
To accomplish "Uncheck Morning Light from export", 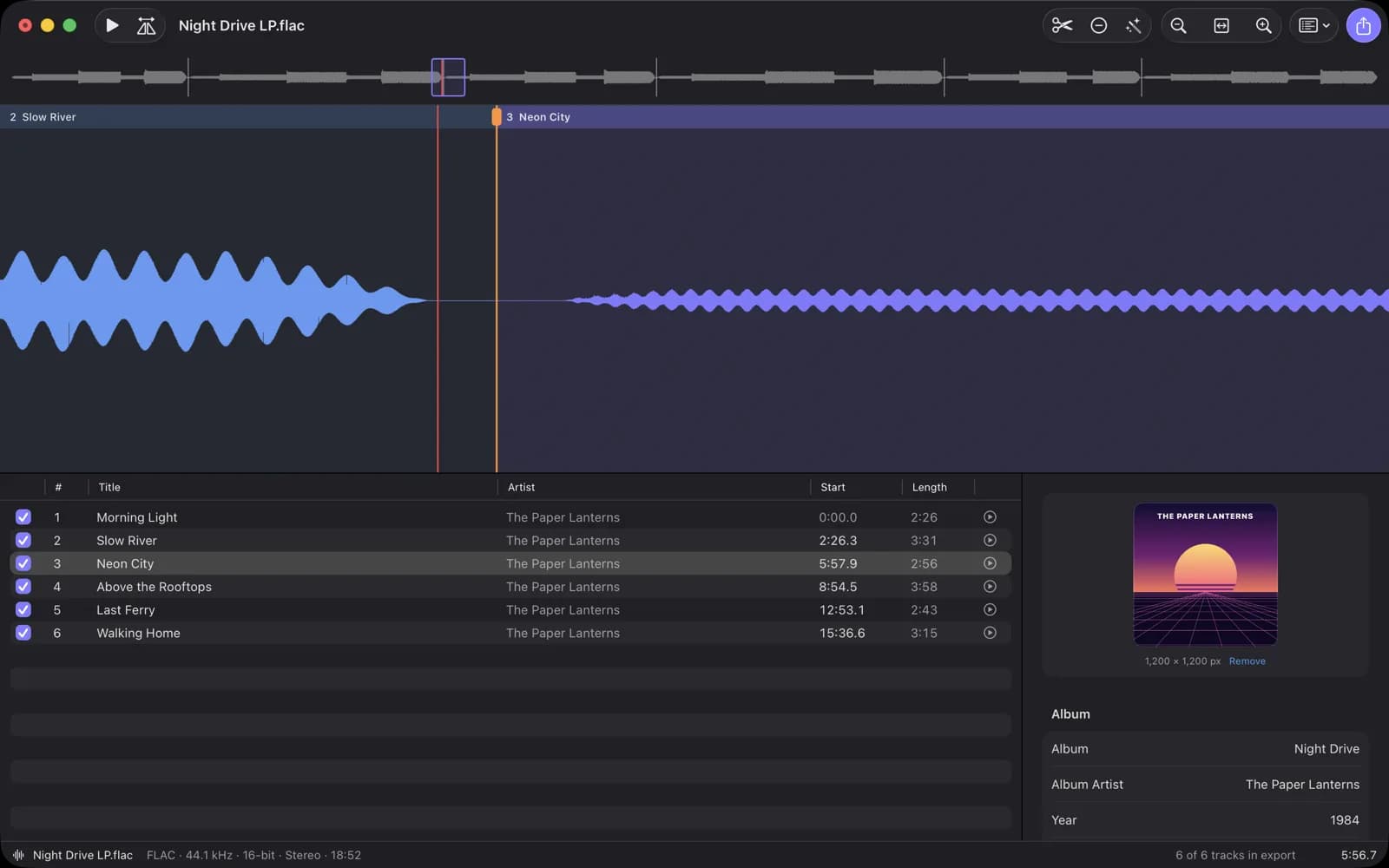I will pyautogui.click(x=23, y=516).
